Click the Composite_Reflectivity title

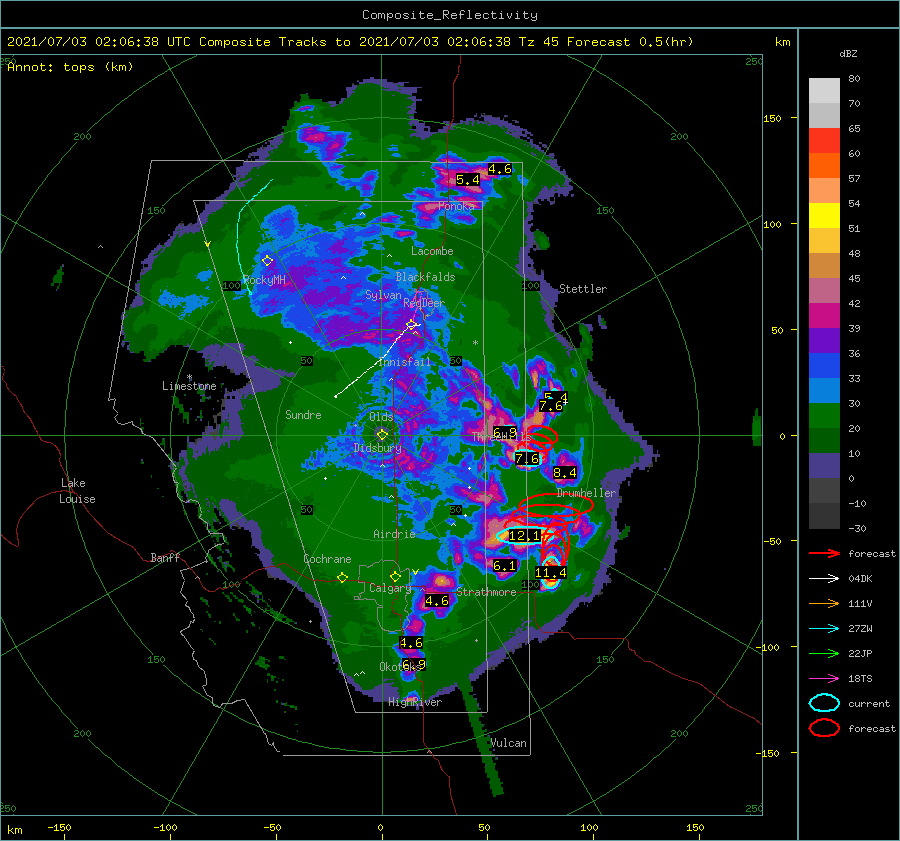point(450,15)
